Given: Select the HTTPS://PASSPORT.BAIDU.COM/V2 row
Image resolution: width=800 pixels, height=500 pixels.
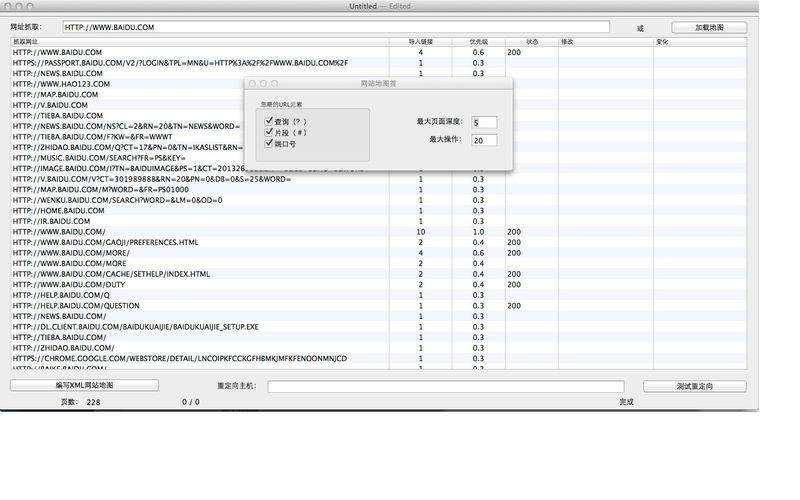Looking at the screenshot, I should [x=379, y=63].
